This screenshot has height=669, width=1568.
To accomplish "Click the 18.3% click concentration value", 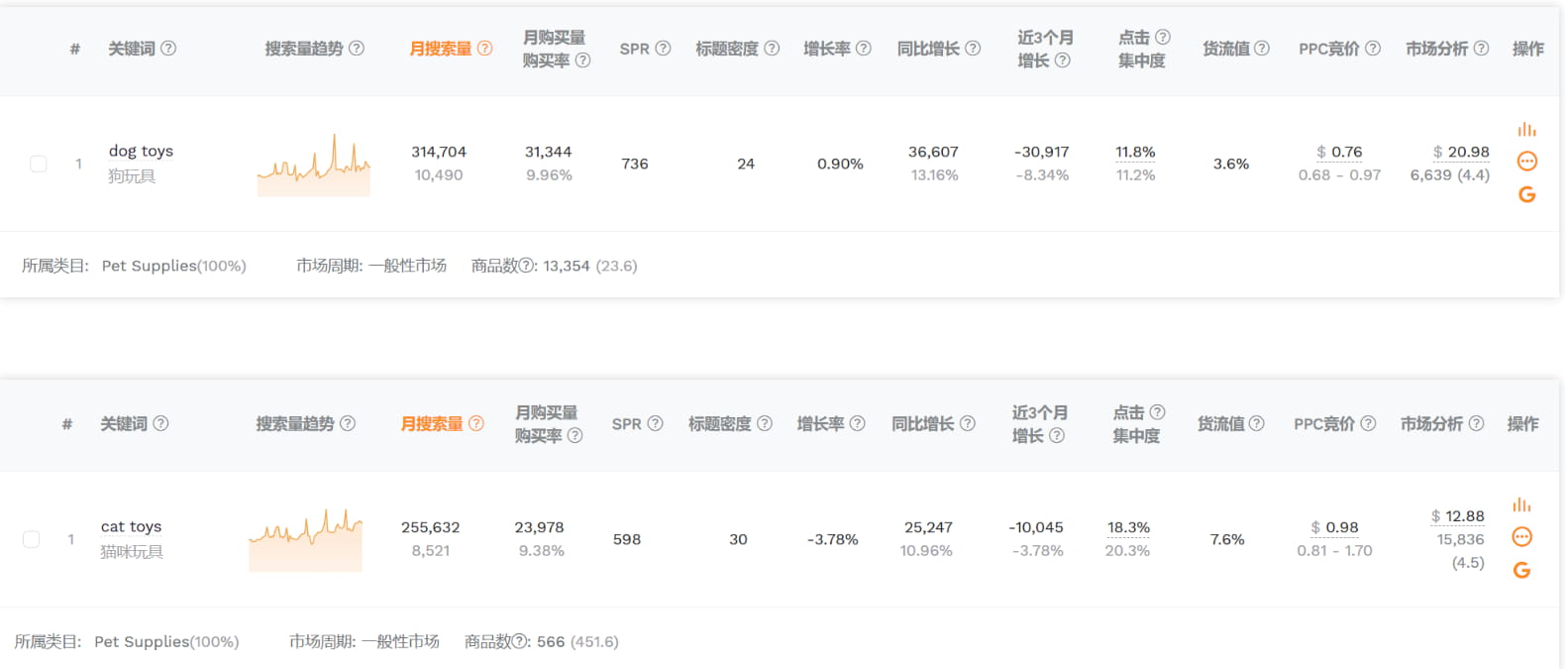I will pos(1128,527).
